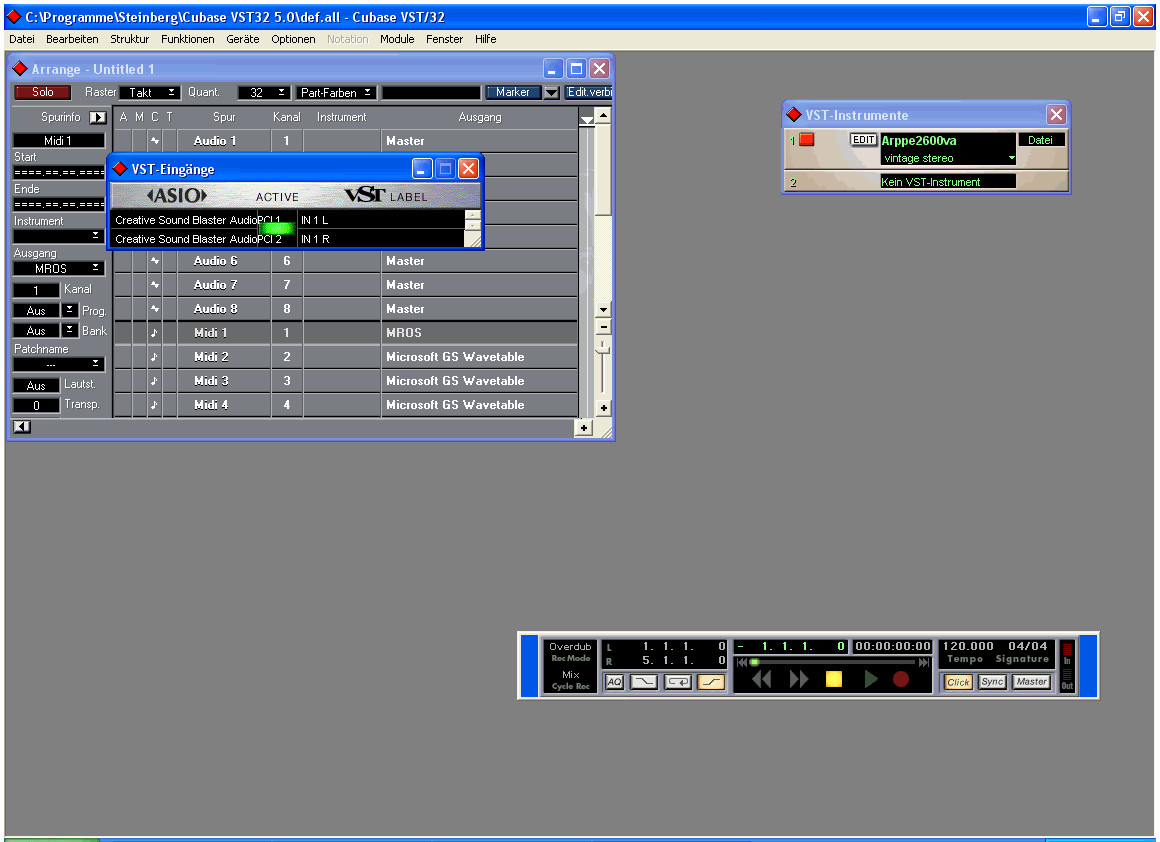Click the EDIT button for Arppe2600va
Image resolution: width=1160 pixels, height=842 pixels.
tap(863, 140)
